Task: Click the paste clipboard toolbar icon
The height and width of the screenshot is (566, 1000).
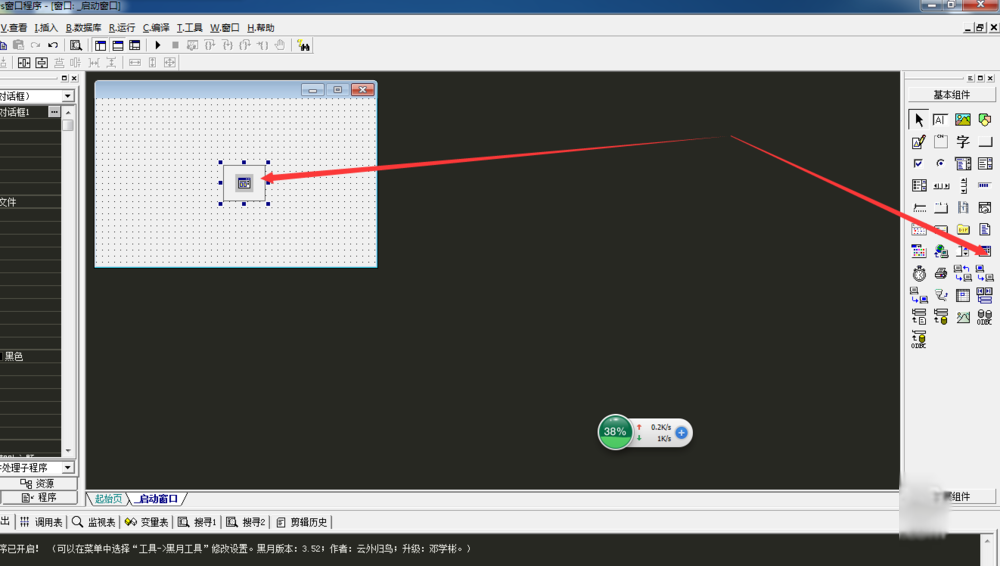Action: [x=18, y=45]
